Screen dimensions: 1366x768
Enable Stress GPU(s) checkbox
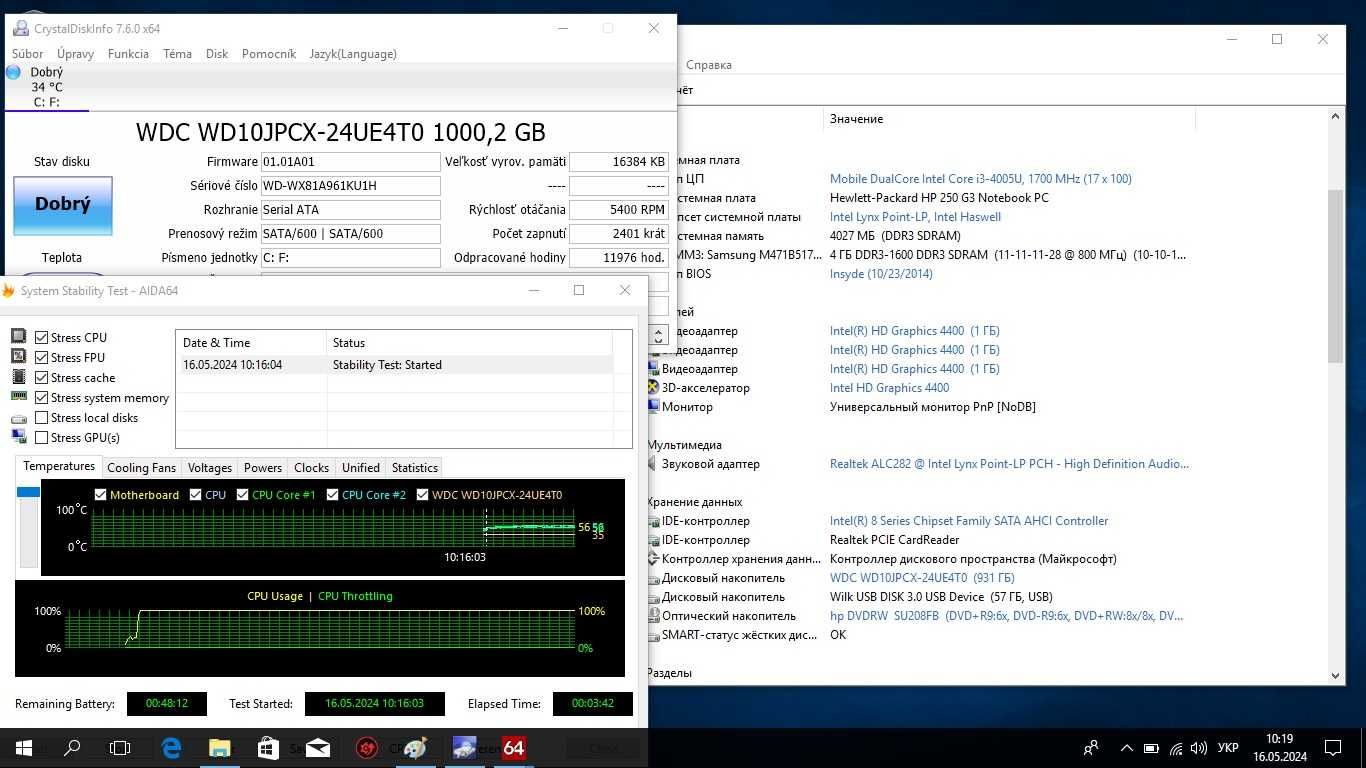coord(41,438)
